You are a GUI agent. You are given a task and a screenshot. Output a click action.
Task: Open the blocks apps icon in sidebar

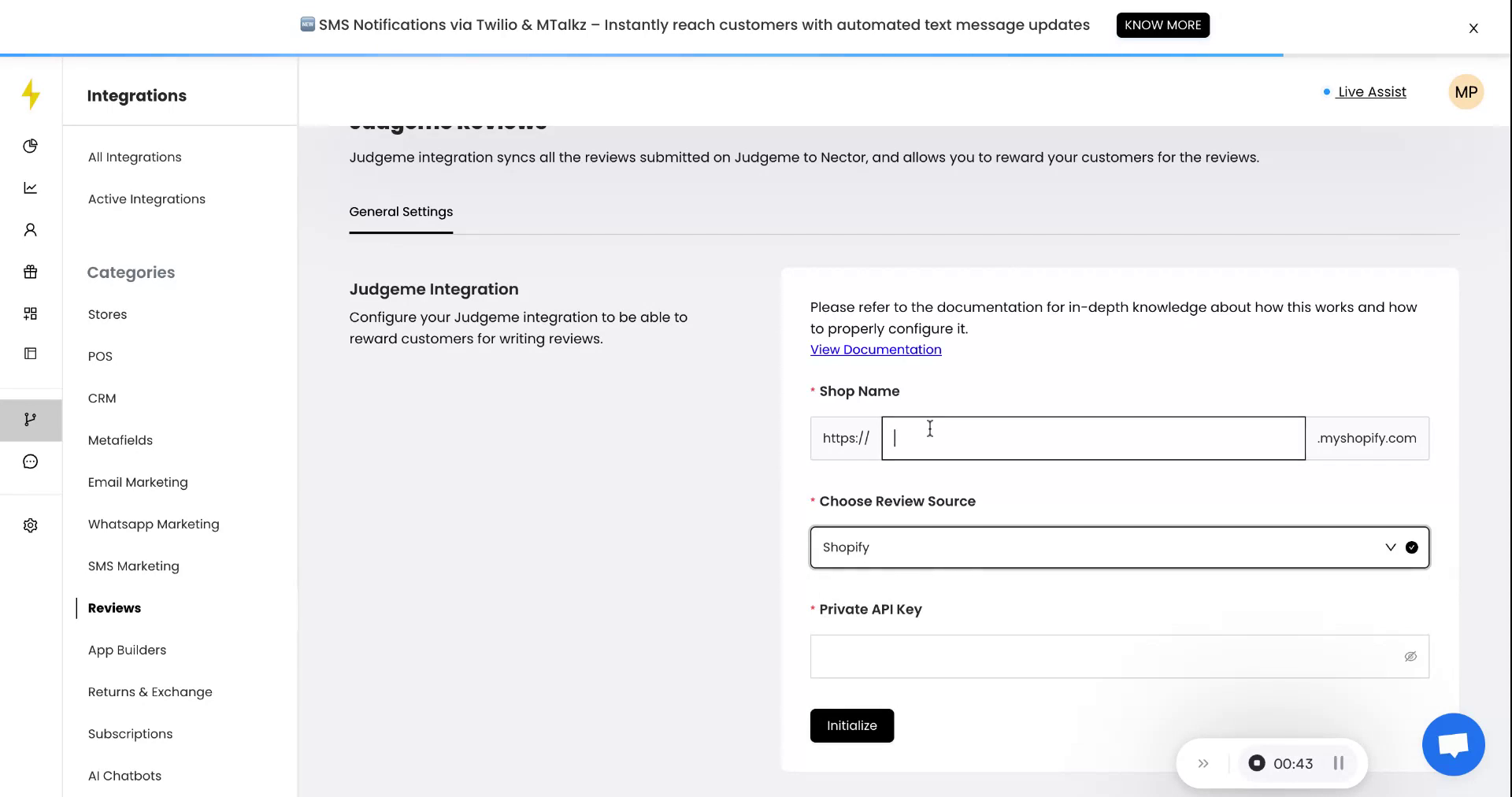pyautogui.click(x=30, y=313)
